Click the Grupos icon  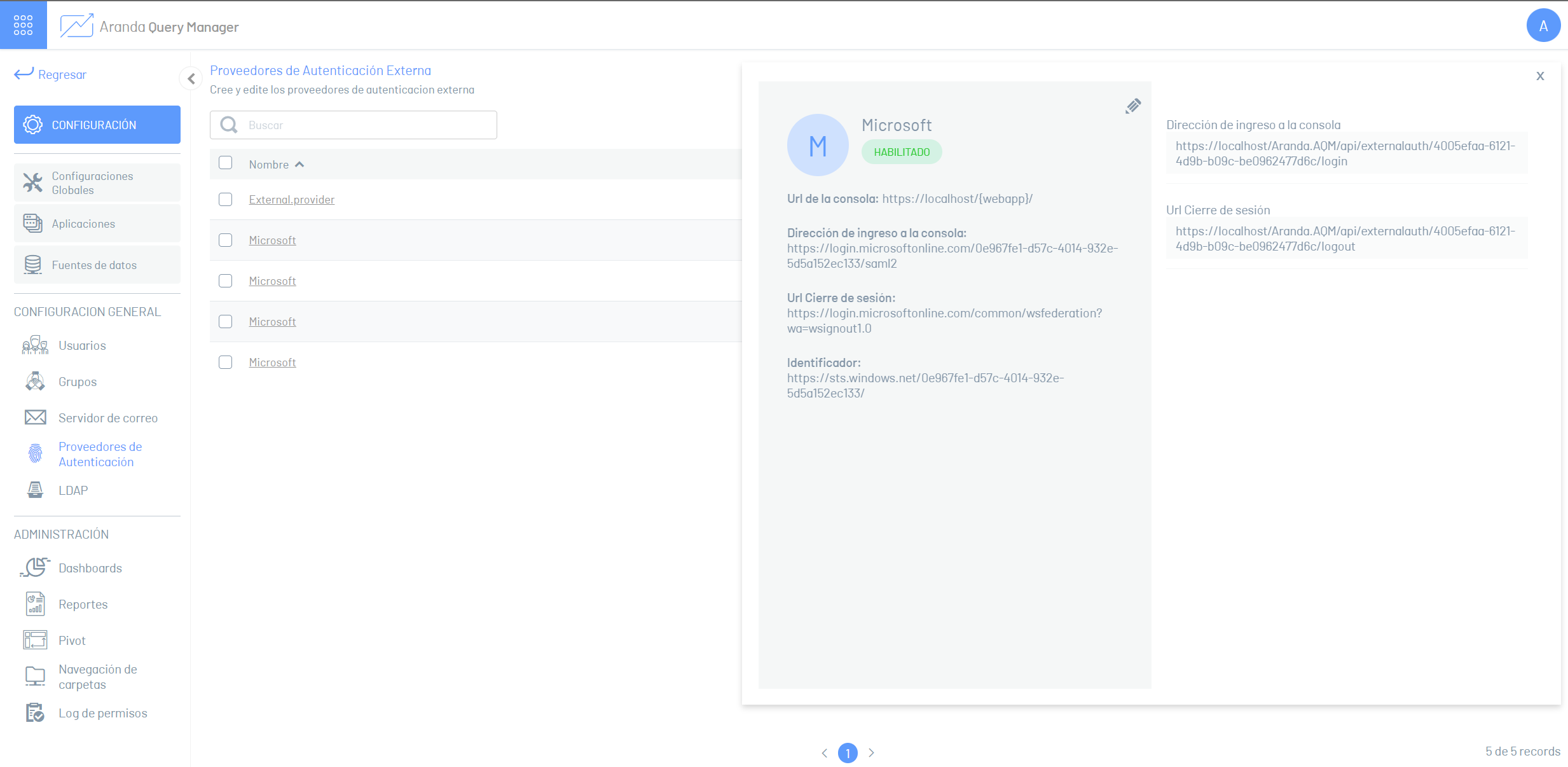(x=35, y=382)
